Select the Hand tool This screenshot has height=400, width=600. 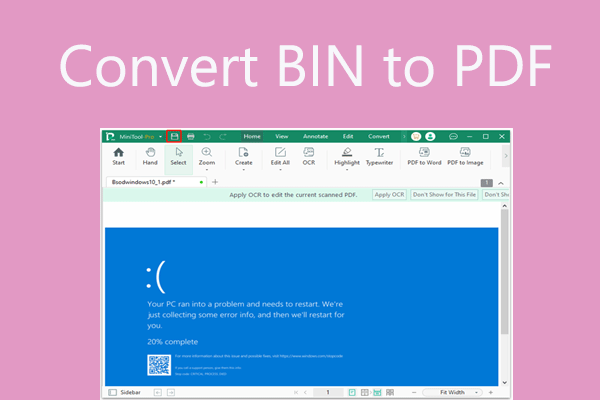[150, 156]
